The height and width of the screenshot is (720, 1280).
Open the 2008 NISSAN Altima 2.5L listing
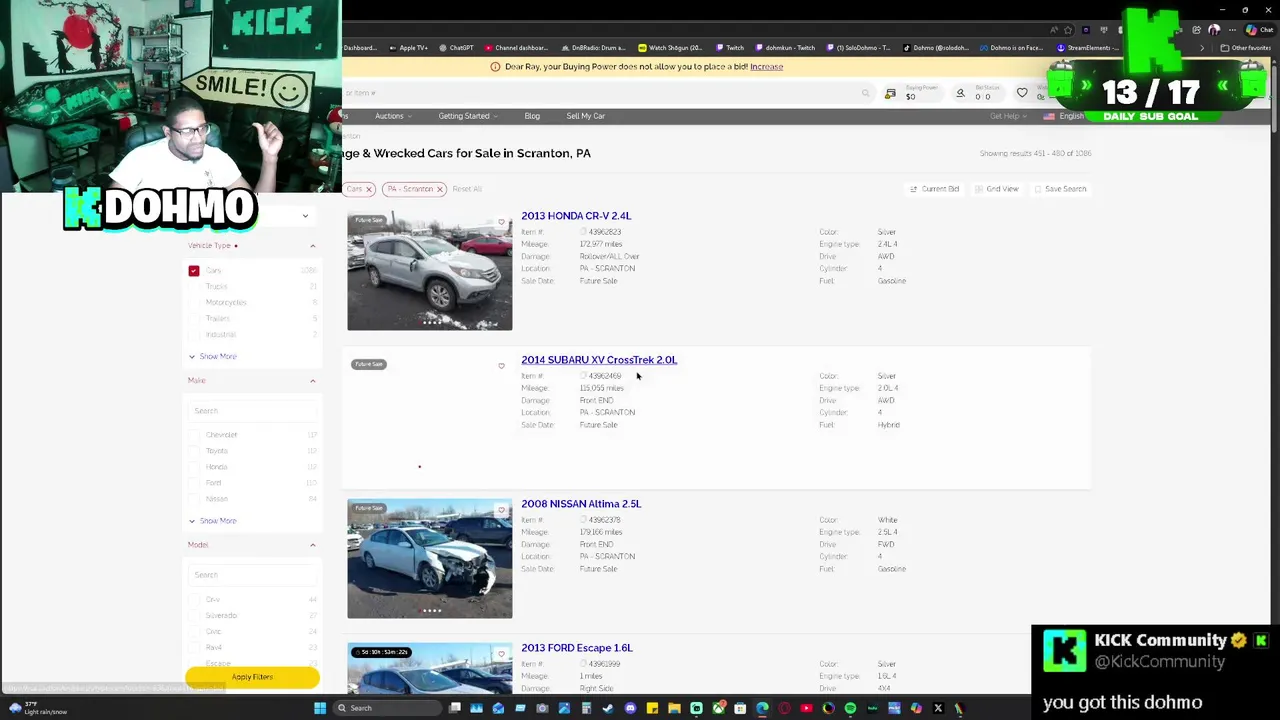(x=581, y=504)
